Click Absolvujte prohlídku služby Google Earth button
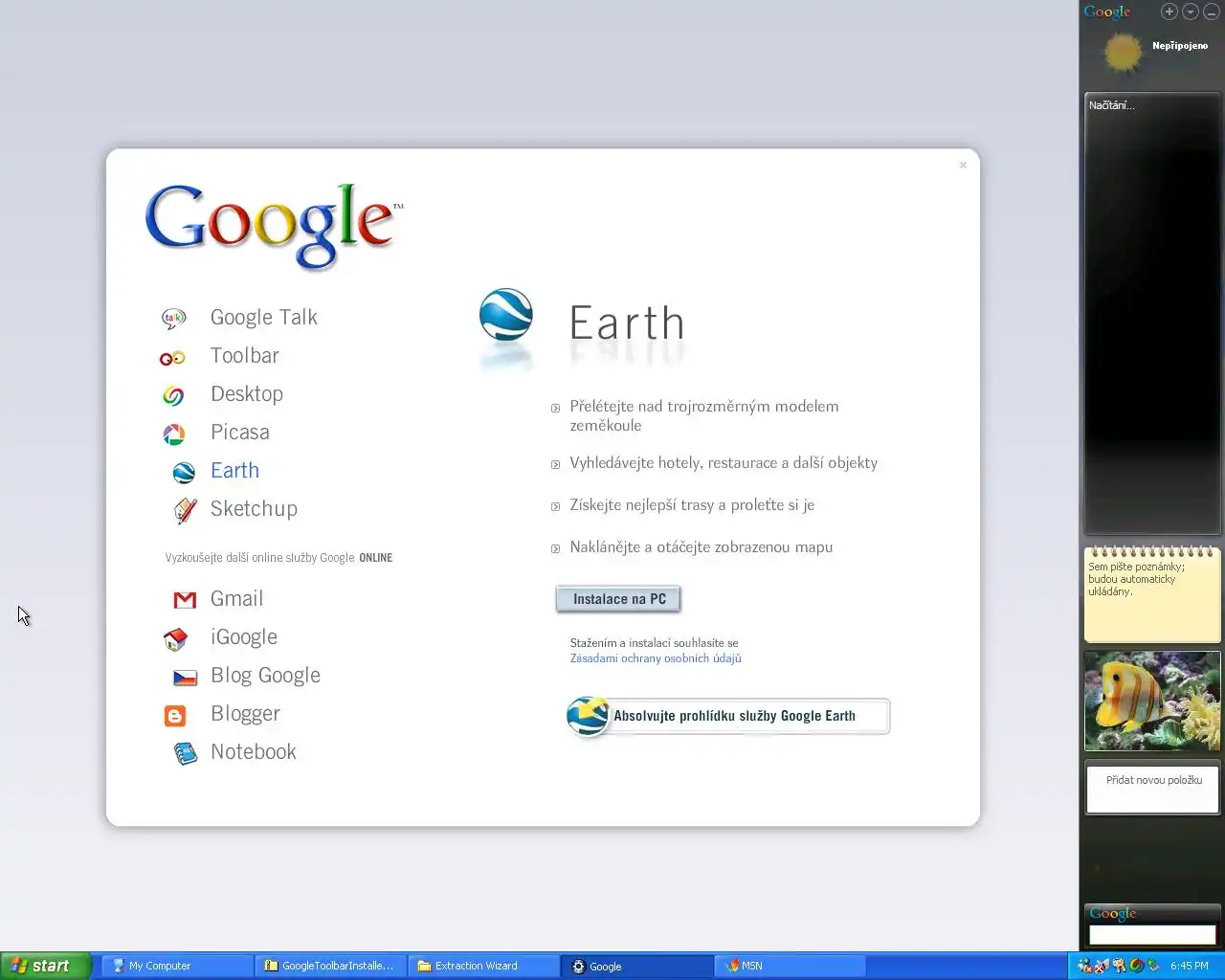 729,716
